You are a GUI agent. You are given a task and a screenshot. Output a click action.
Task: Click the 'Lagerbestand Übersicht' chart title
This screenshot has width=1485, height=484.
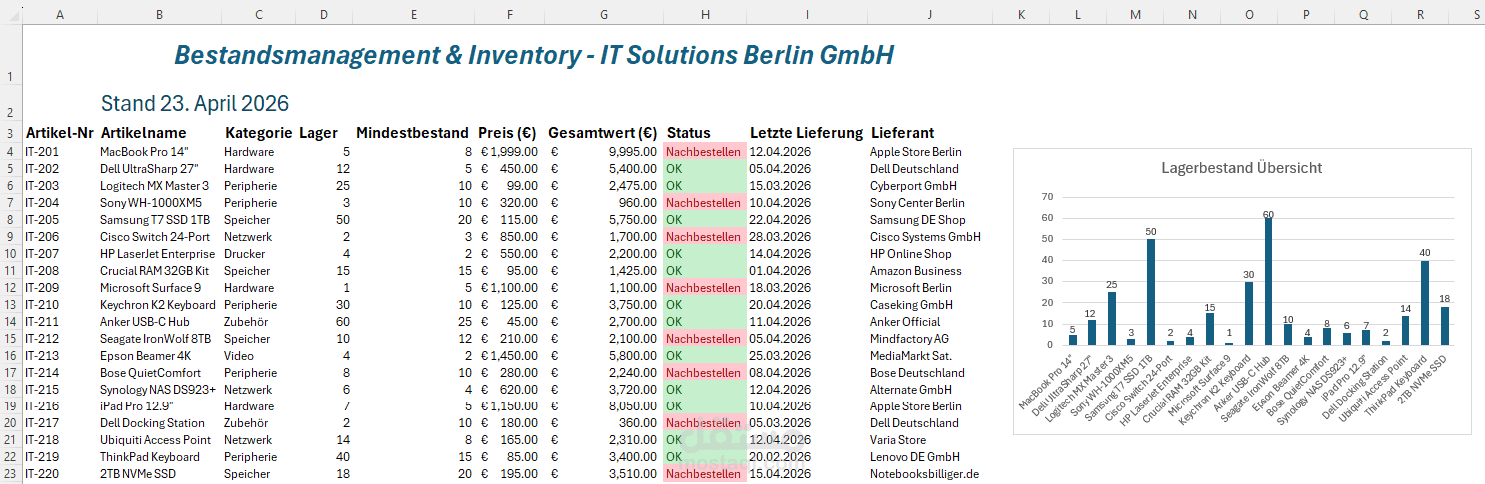pos(1241,168)
